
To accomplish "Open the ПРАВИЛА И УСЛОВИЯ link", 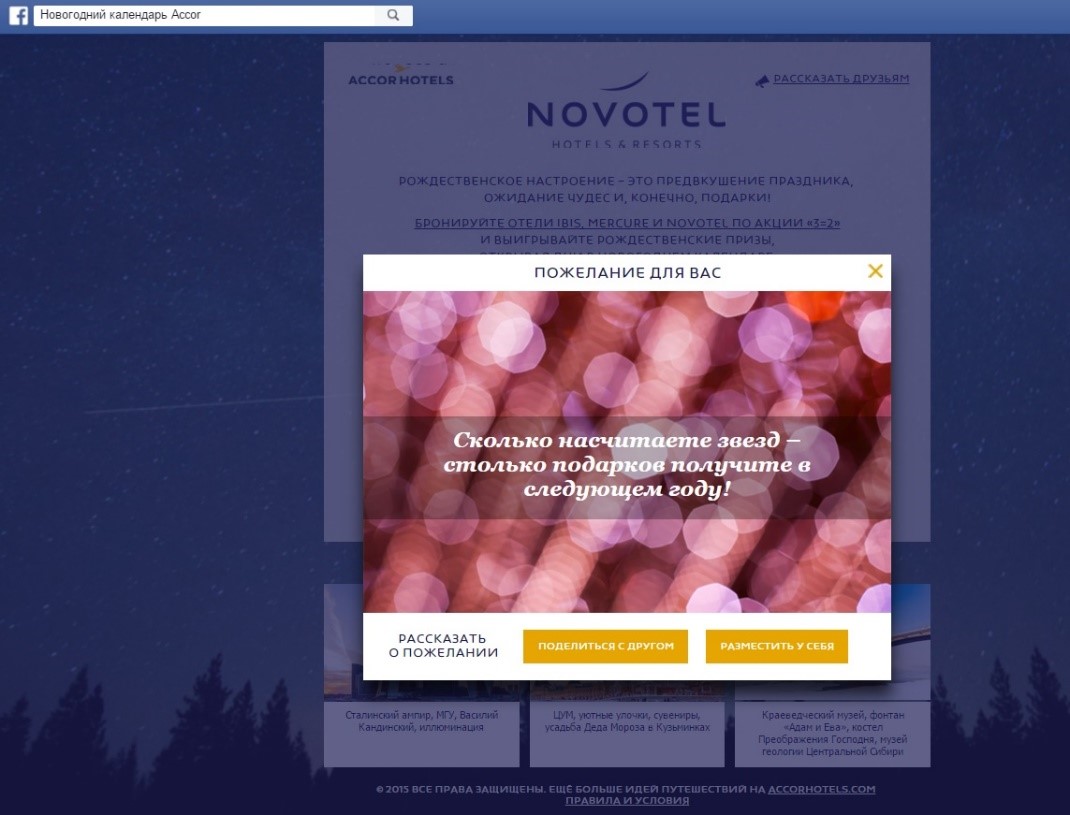I will pyautogui.click(x=627, y=801).
